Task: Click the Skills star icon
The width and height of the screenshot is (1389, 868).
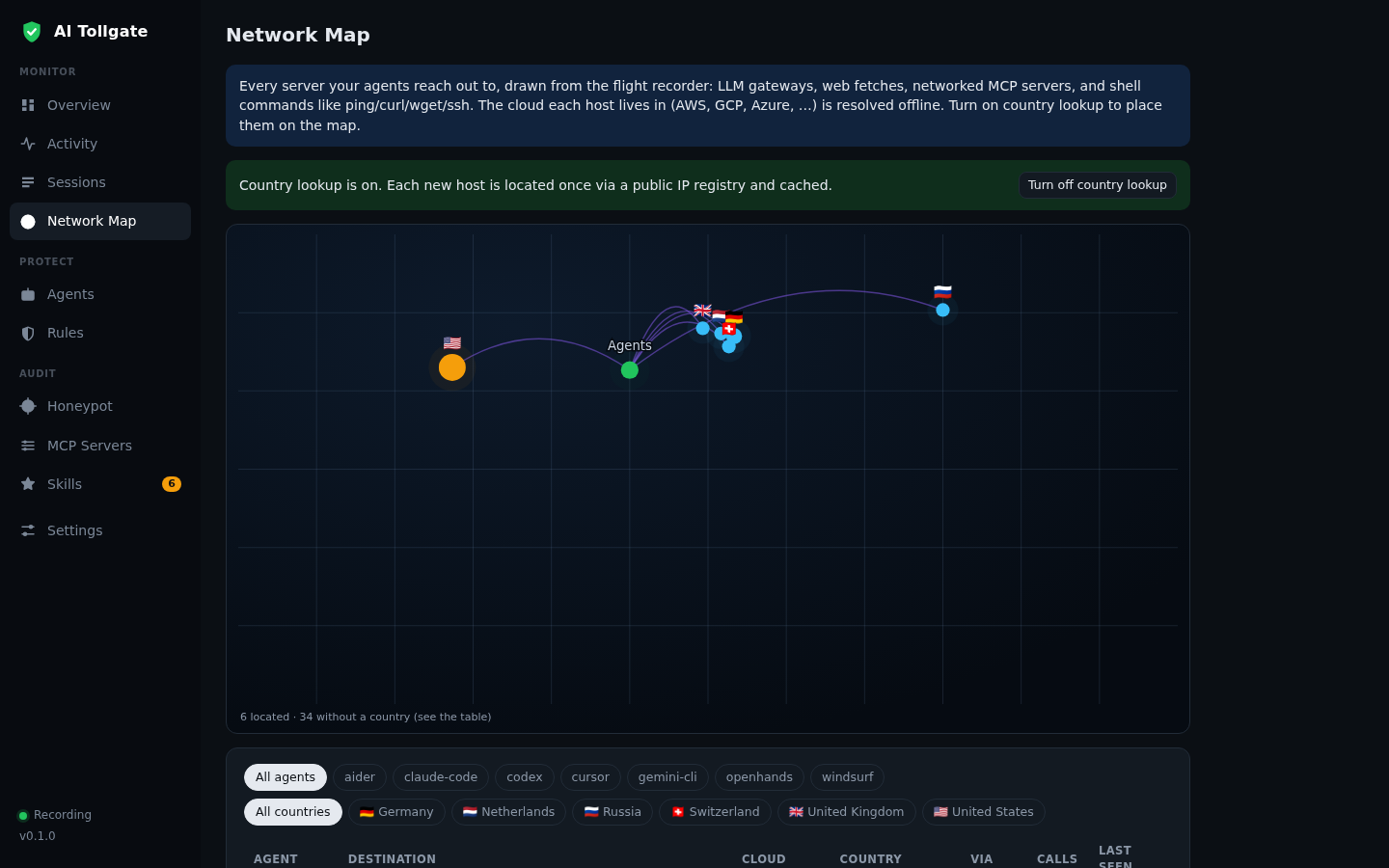Action: click(28, 484)
